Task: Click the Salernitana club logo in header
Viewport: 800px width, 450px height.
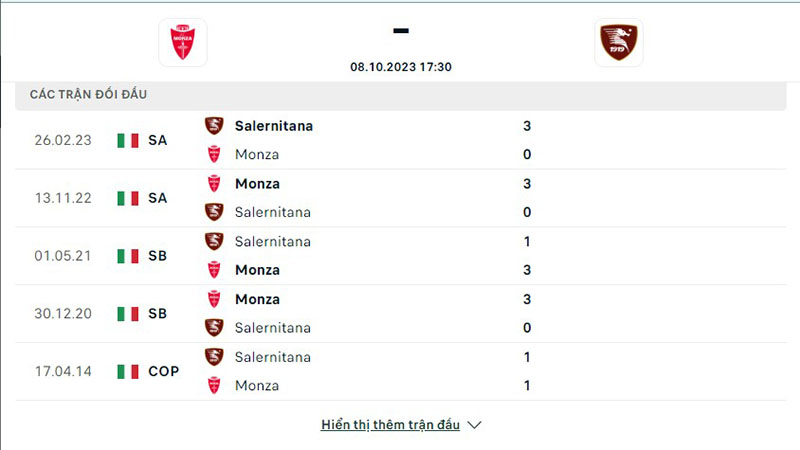Action: (618, 42)
